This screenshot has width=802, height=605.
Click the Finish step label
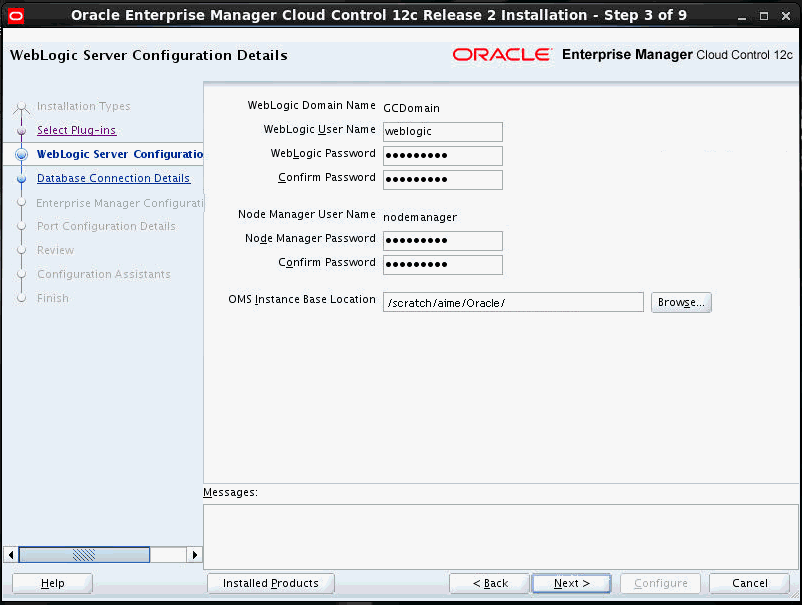[53, 298]
